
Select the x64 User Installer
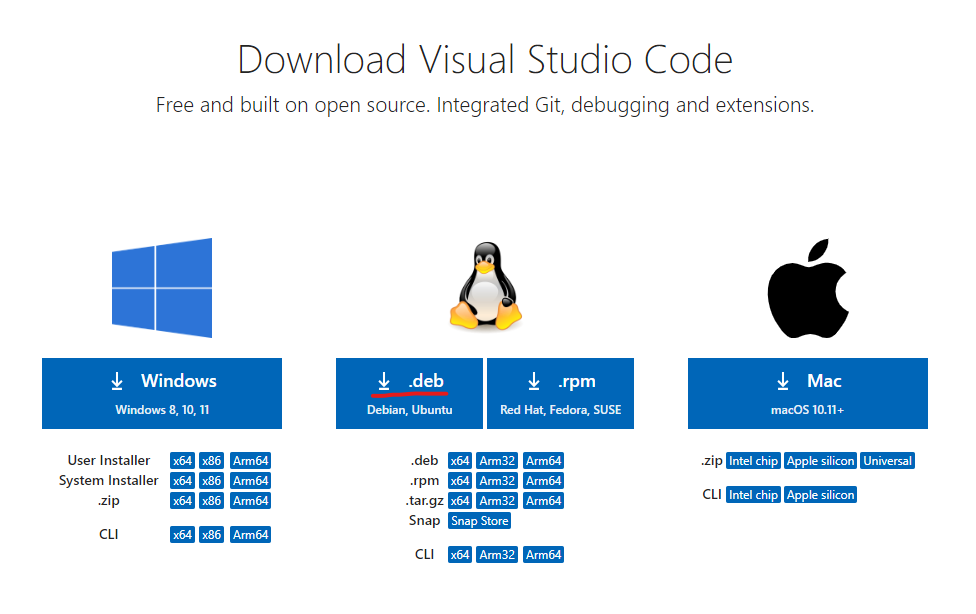tap(182, 460)
